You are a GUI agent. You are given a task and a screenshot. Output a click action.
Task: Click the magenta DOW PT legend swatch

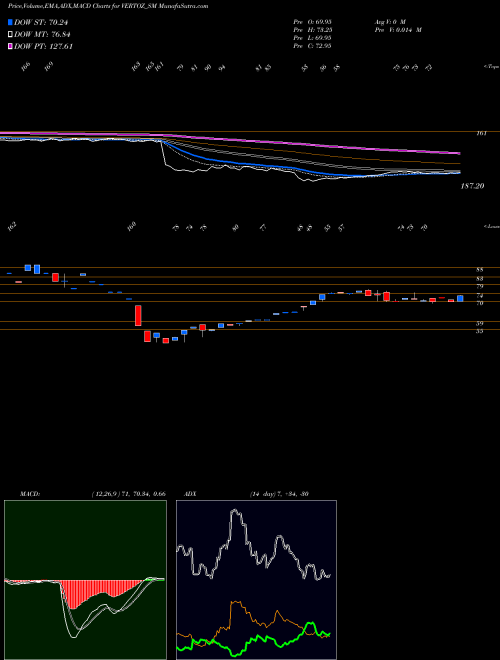coord(10,46)
